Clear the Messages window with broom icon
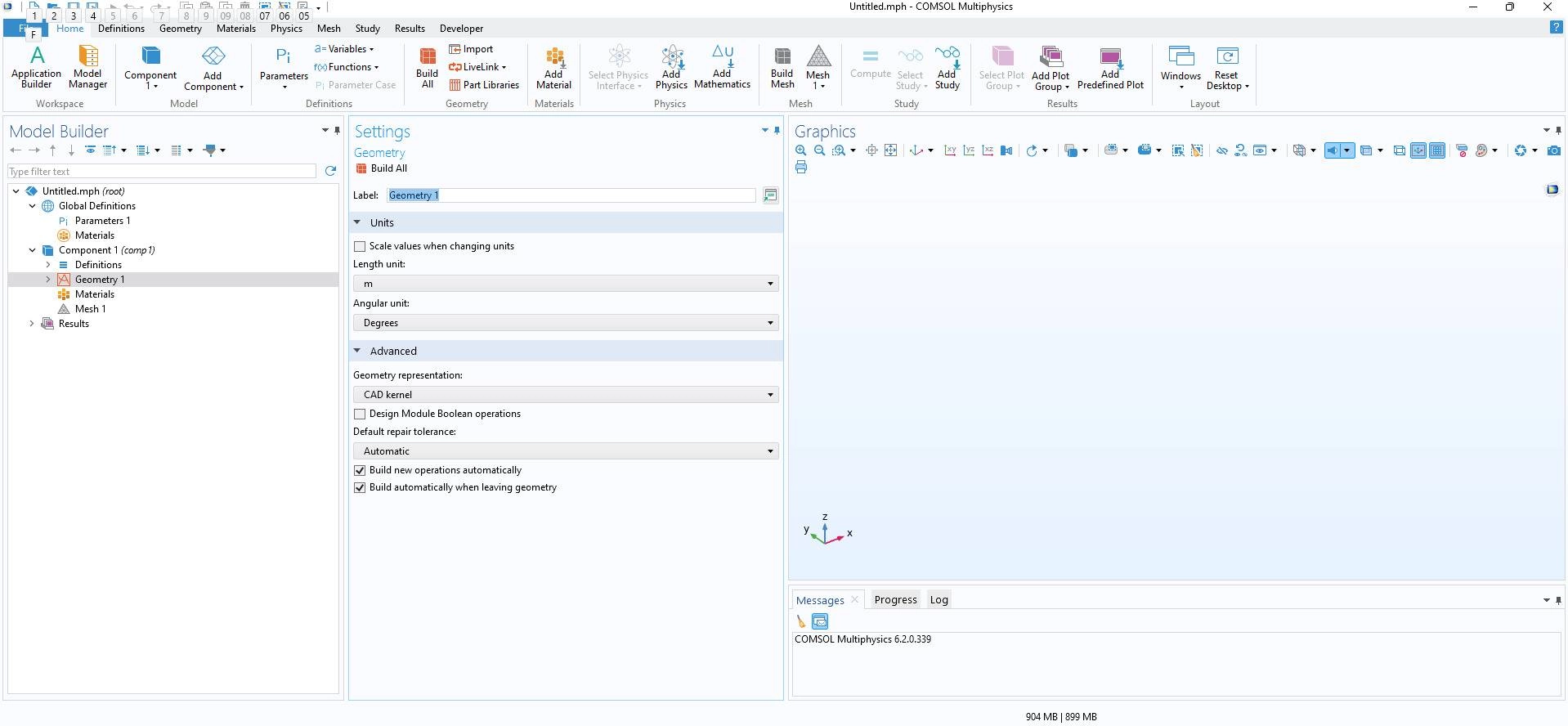The height and width of the screenshot is (726, 1568). 801,621
